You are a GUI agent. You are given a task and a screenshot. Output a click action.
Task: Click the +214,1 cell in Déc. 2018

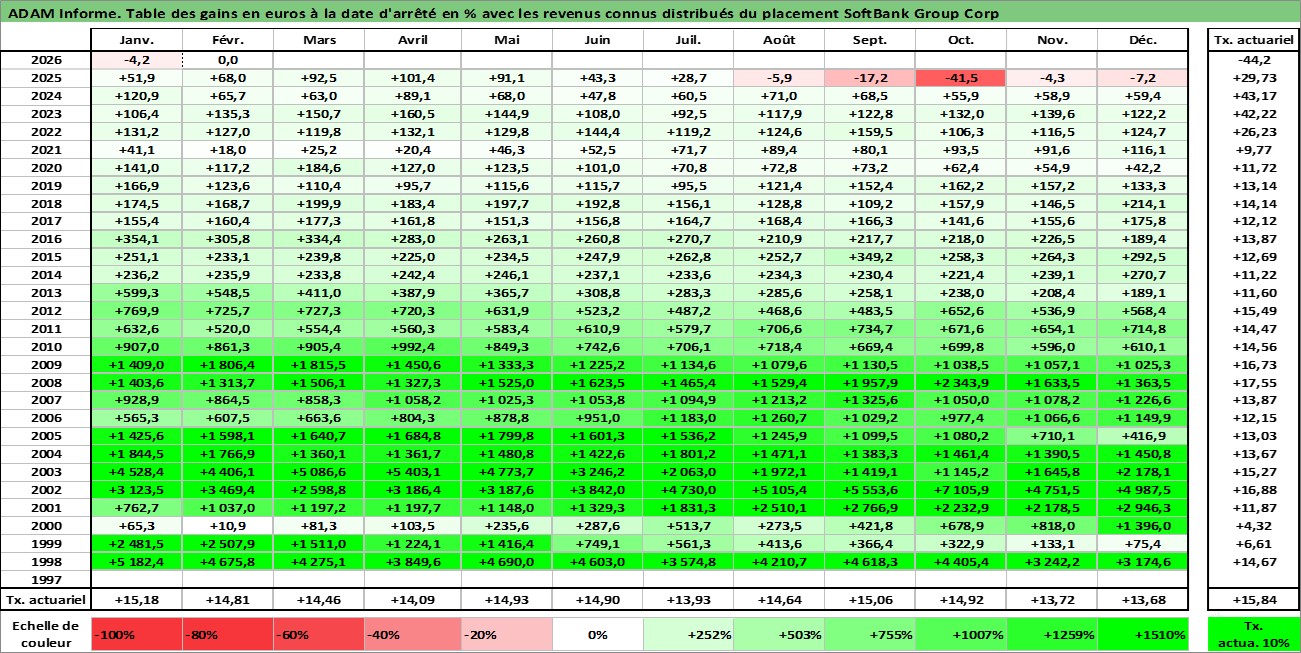tap(1144, 203)
